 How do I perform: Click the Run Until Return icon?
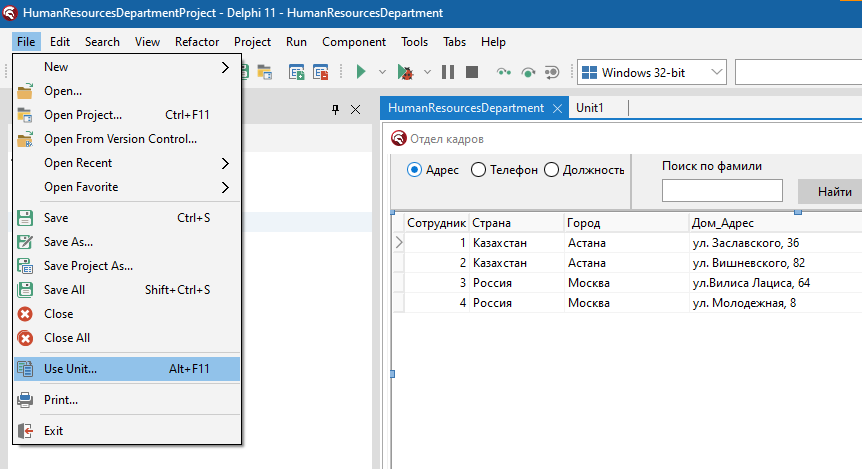551,72
